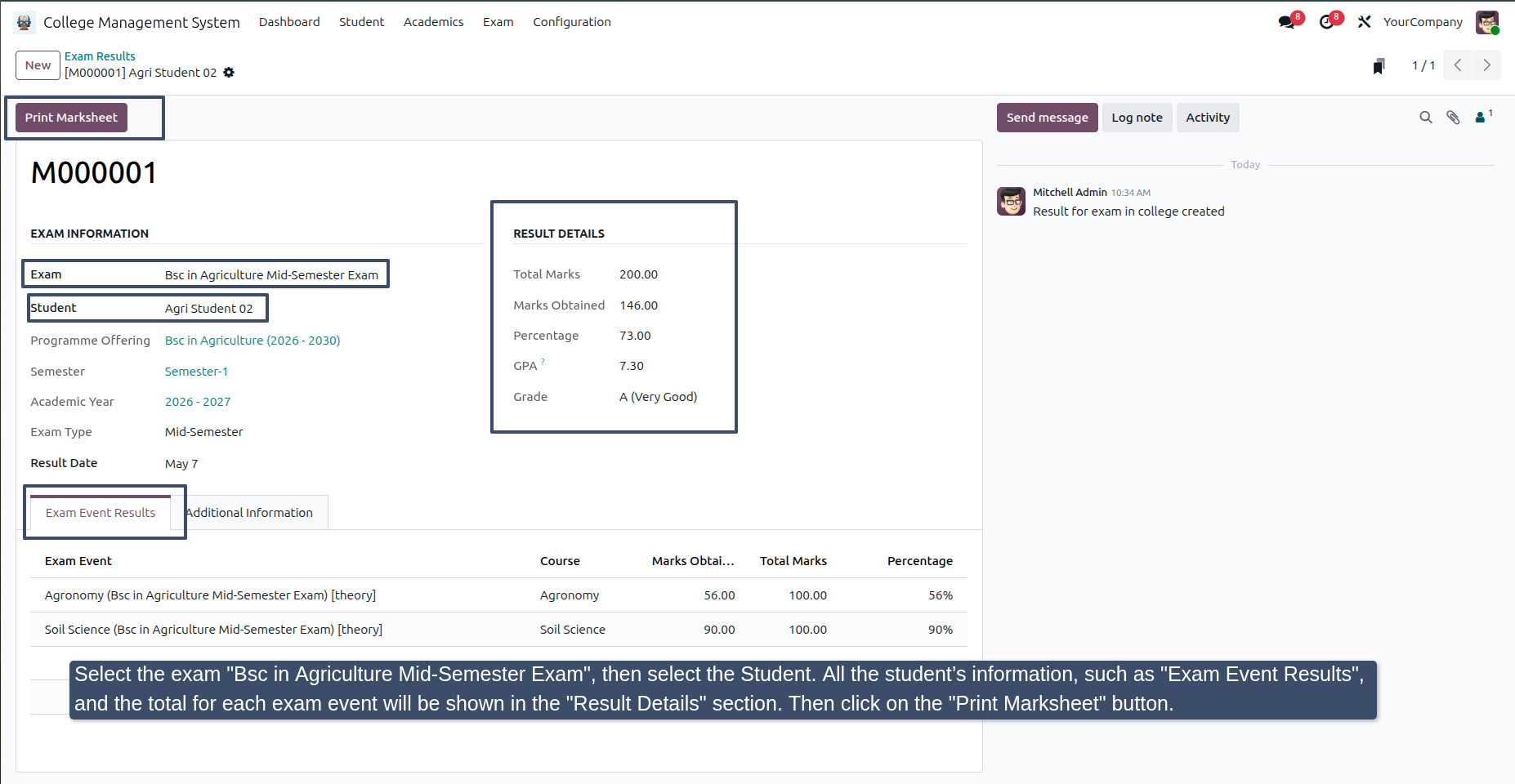Viewport: 1515px width, 784px height.
Task: Open attachments paperclip icon in chatter
Action: pyautogui.click(x=1453, y=118)
